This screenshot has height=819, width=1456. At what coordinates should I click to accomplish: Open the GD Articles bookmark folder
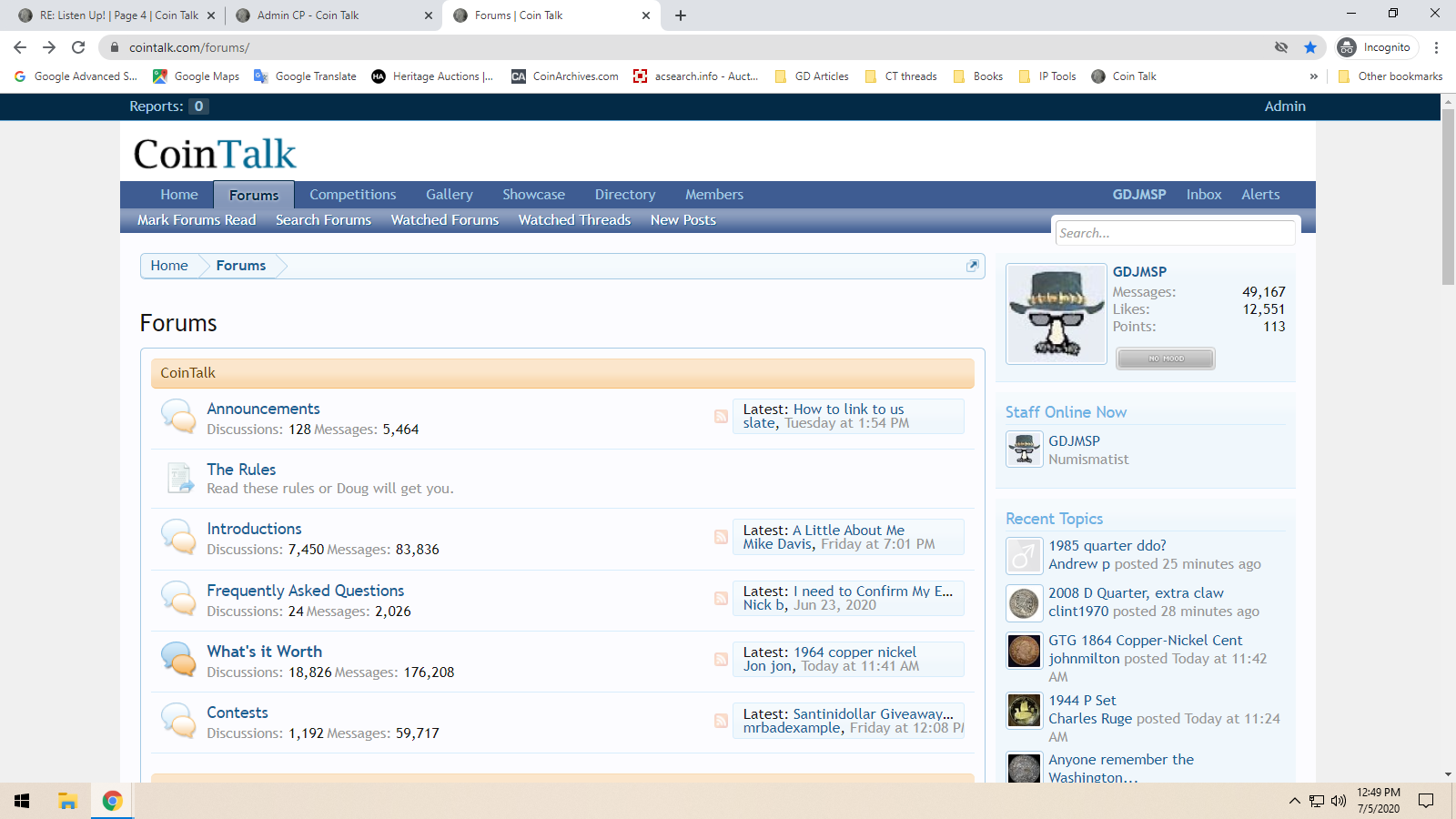click(812, 76)
